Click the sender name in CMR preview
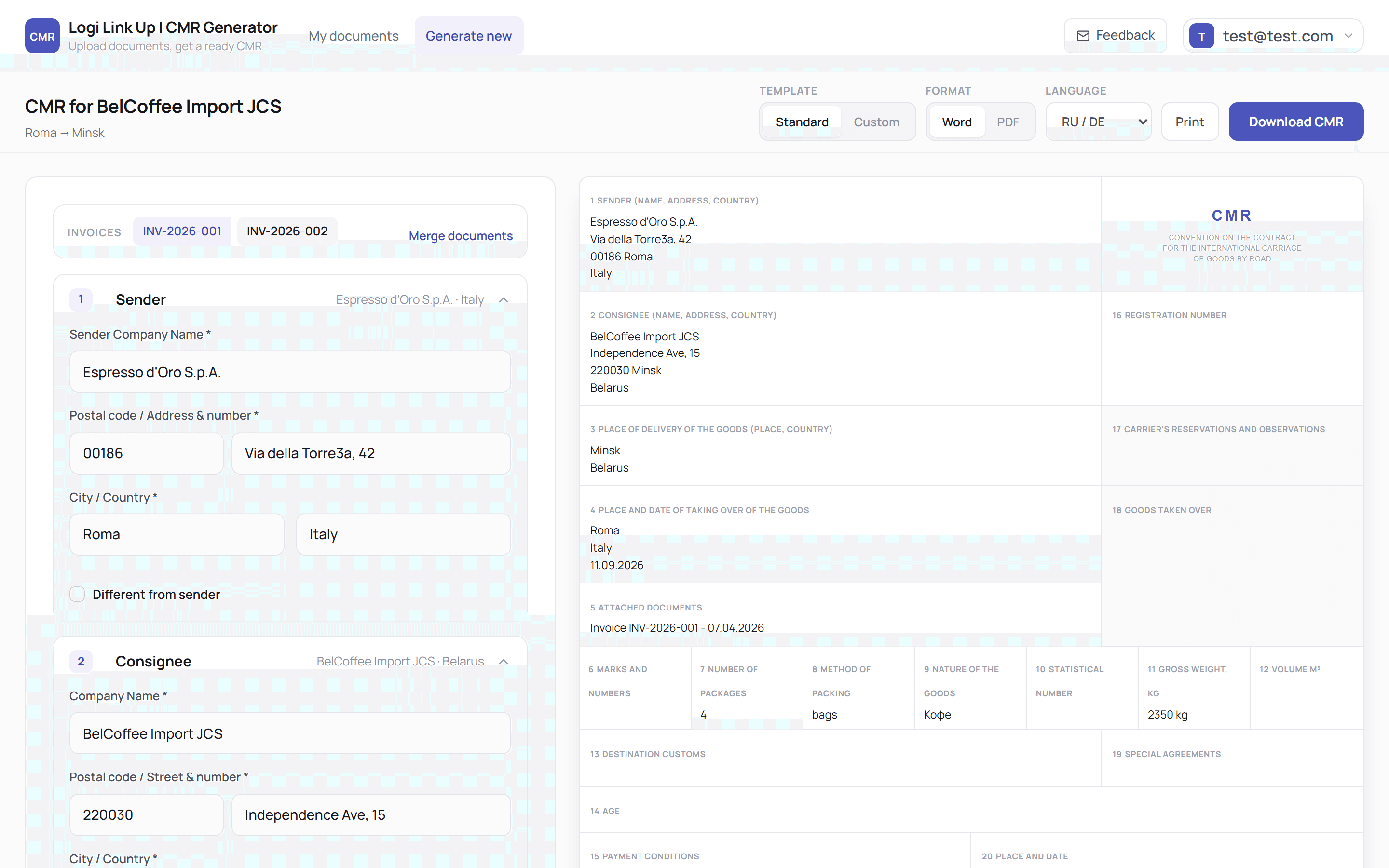 tap(643, 222)
